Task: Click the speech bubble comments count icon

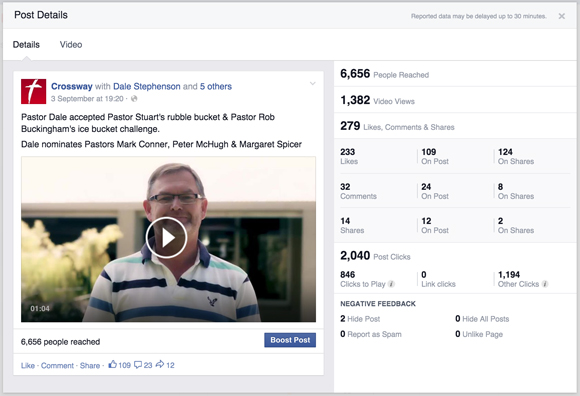Action: (x=138, y=365)
